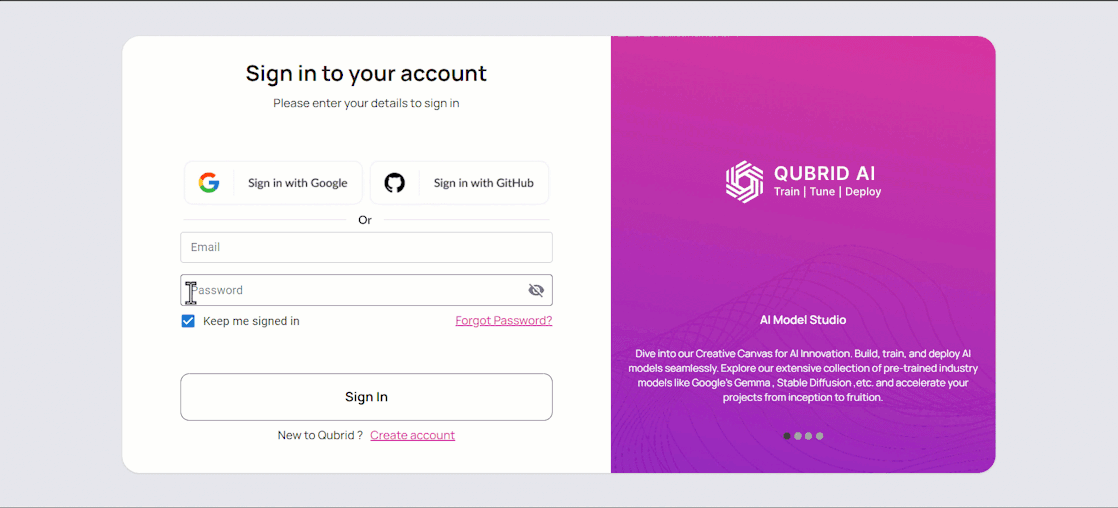The image size is (1118, 508).
Task: Click the Qubrid AI hexagon logo
Action: 744,182
